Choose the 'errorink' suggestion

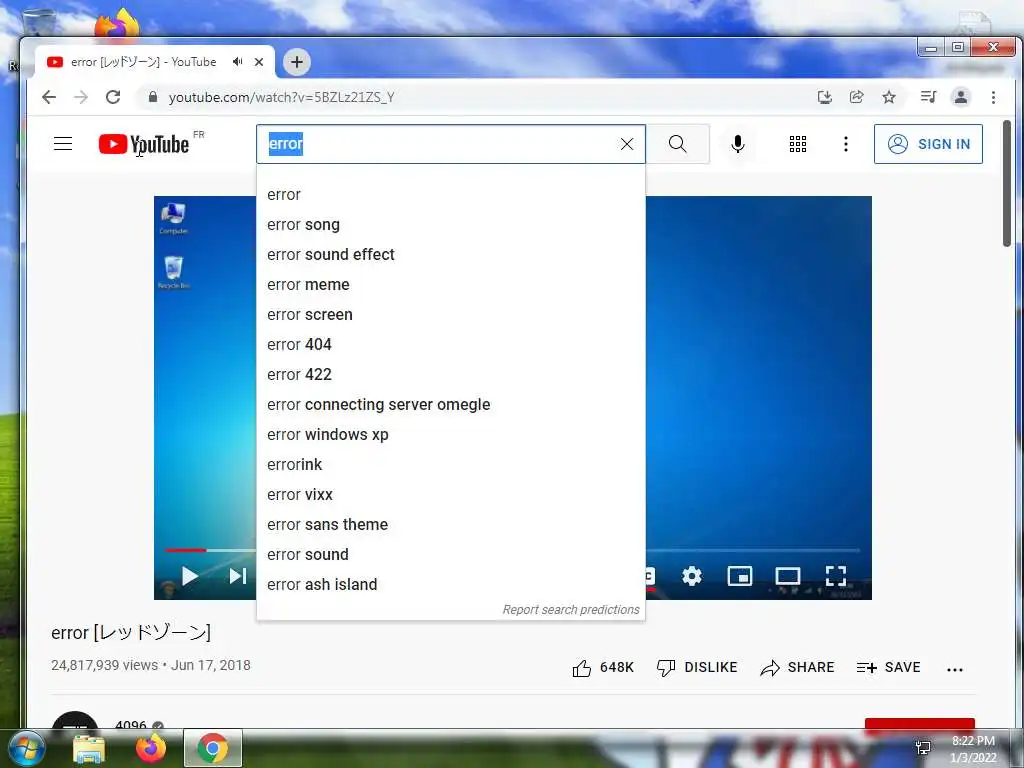(x=451, y=465)
